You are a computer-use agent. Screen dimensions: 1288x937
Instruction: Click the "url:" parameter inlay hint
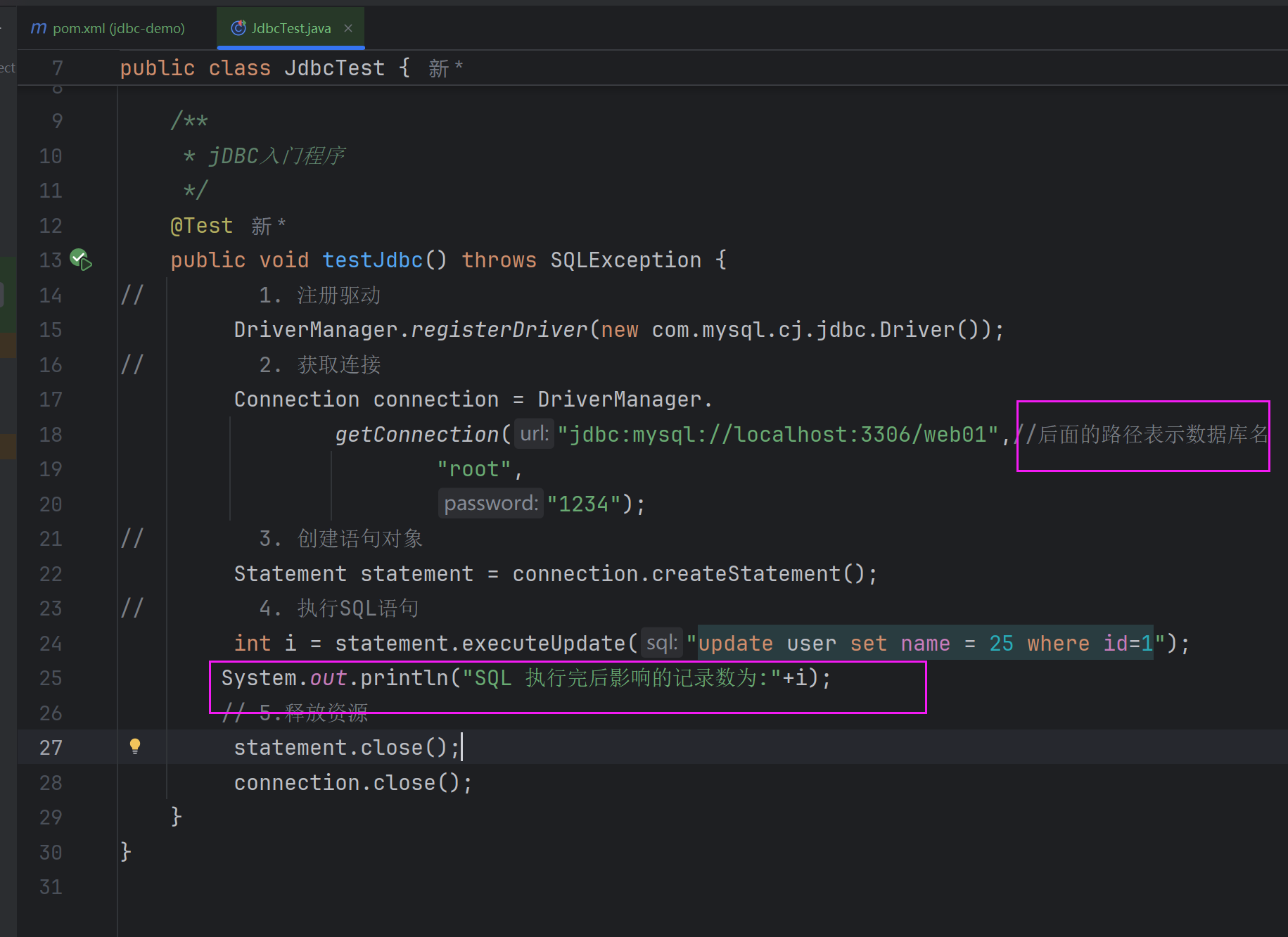[534, 433]
